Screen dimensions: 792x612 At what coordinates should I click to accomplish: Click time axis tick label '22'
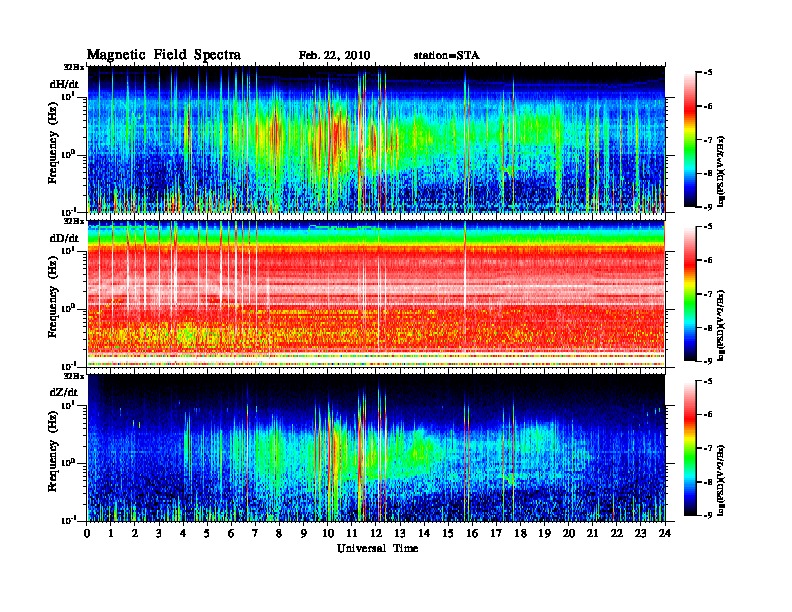[x=616, y=534]
